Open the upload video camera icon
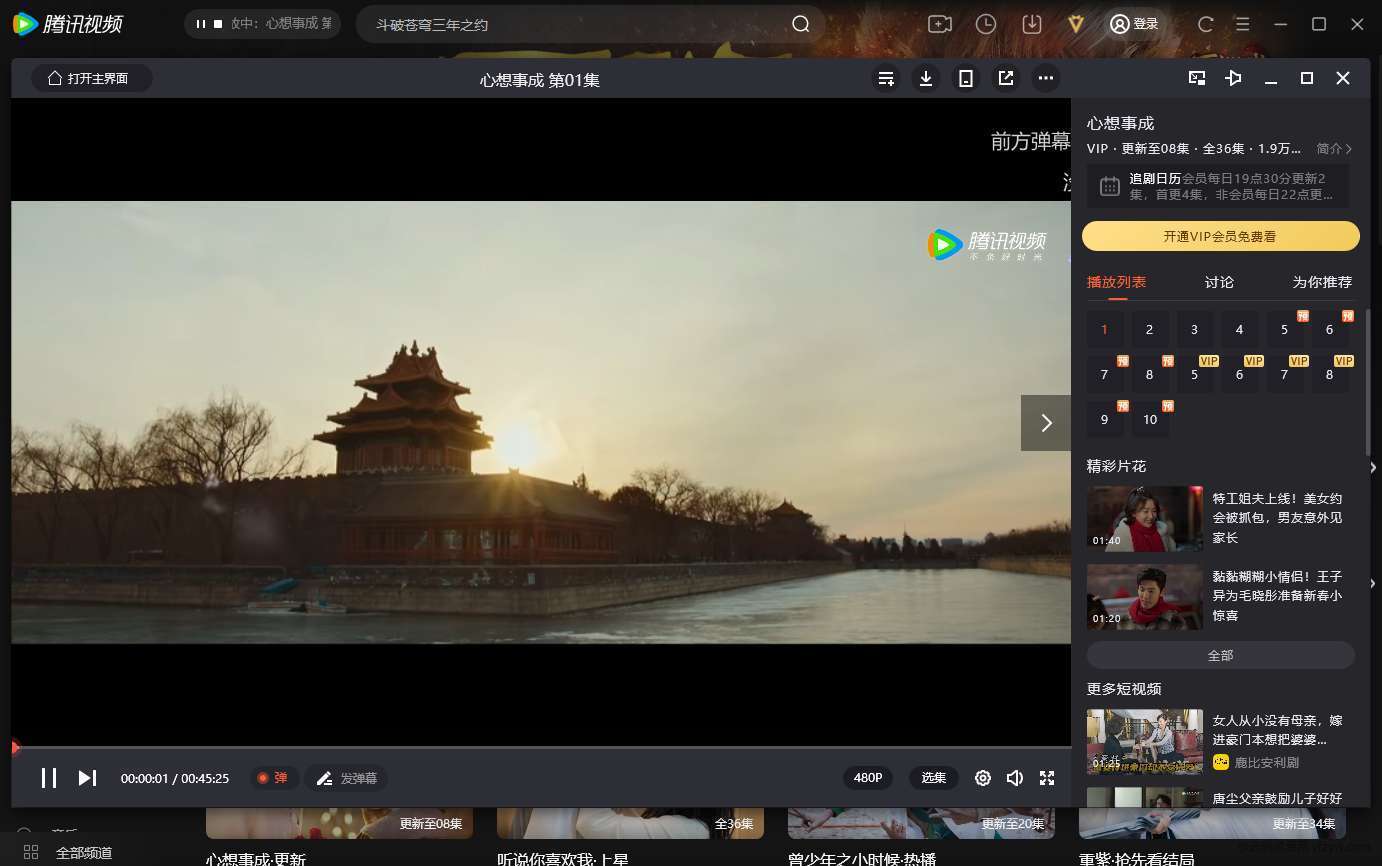 [940, 24]
